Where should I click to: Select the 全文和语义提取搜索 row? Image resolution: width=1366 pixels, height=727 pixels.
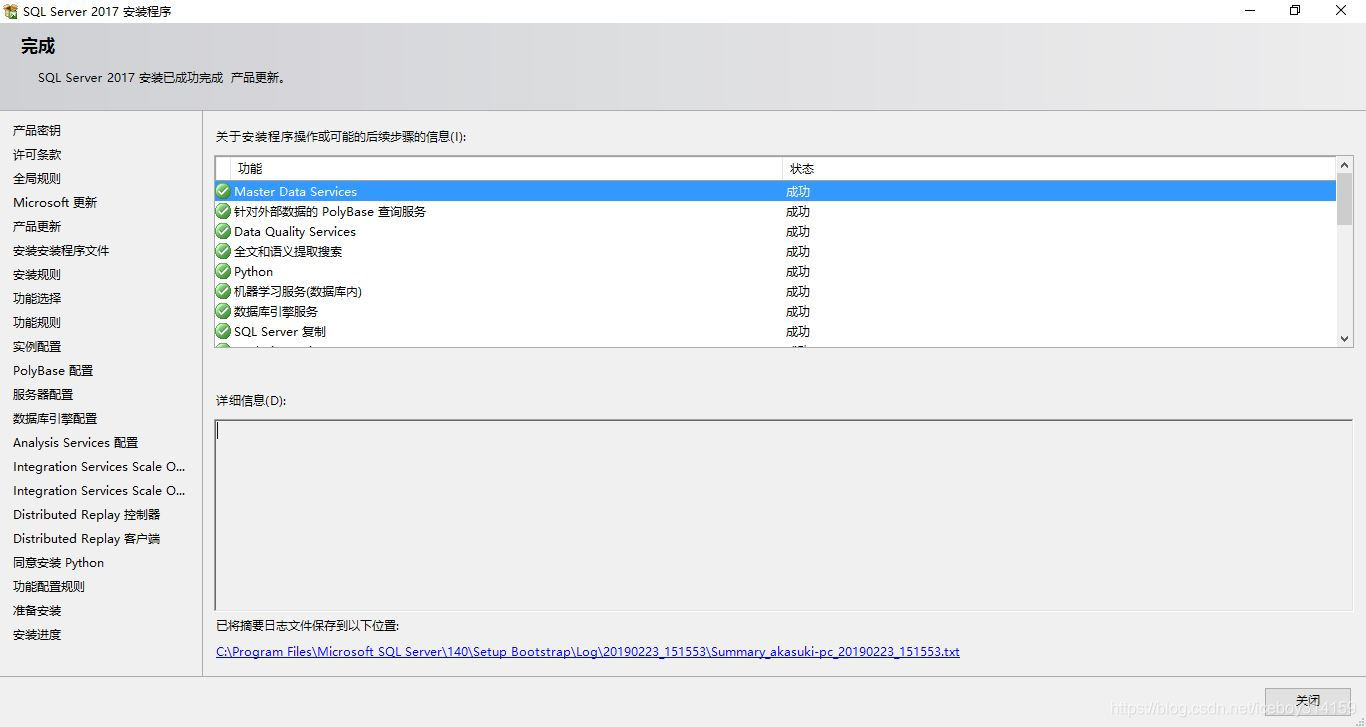[775, 251]
